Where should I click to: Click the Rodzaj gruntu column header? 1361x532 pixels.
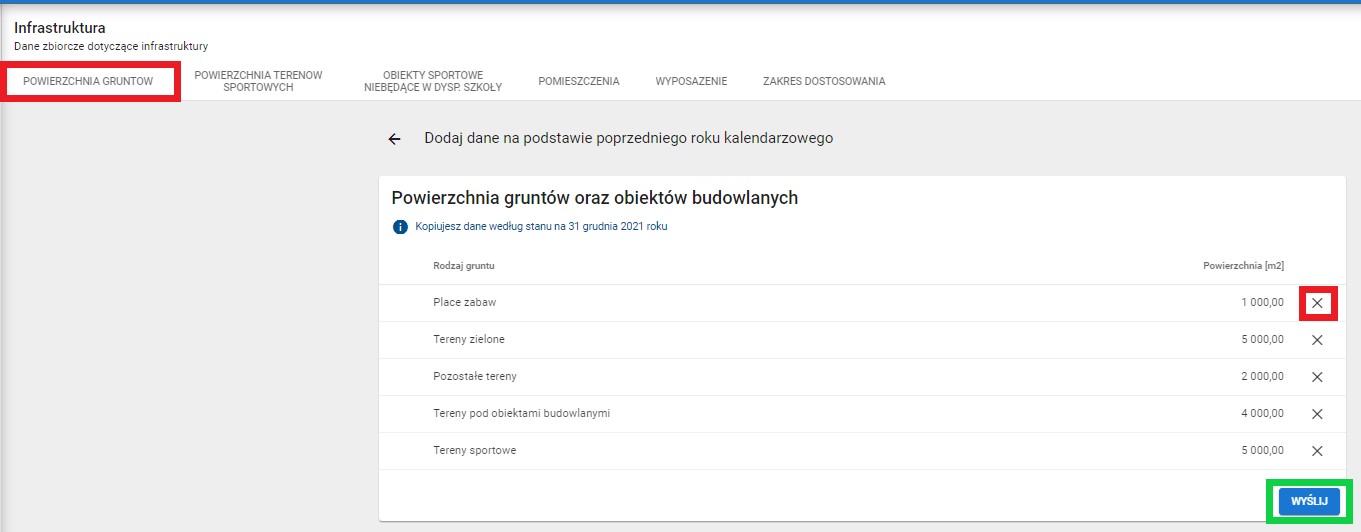click(464, 266)
